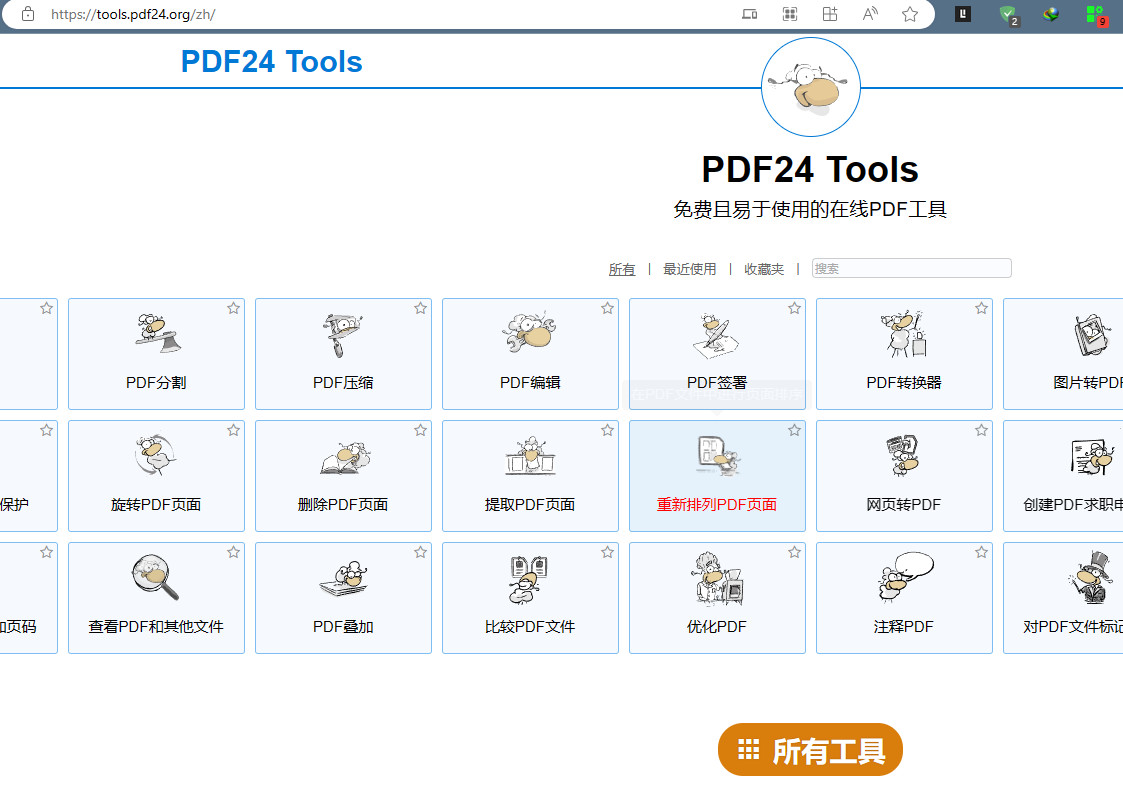
Task: Click the site lock icon in address bar
Action: [x=28, y=14]
